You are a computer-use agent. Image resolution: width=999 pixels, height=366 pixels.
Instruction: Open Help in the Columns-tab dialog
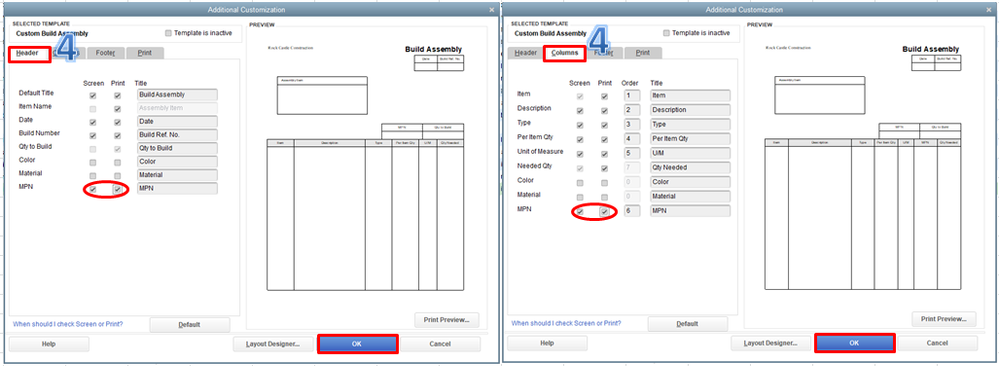(547, 343)
